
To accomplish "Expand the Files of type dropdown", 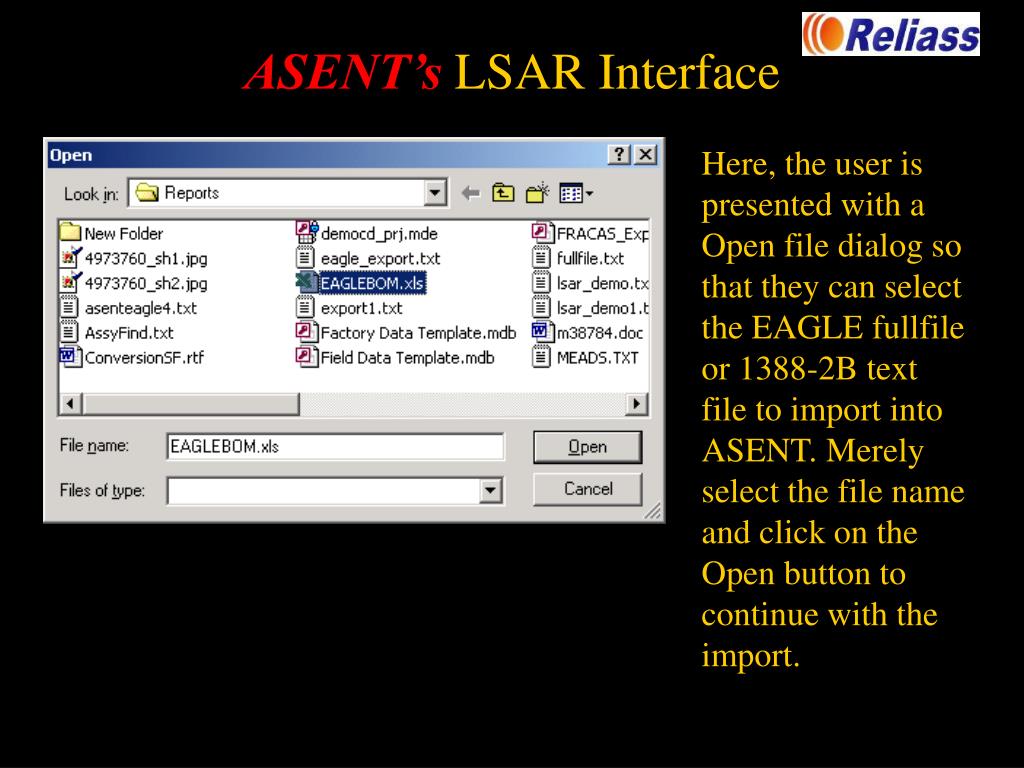I will (491, 490).
